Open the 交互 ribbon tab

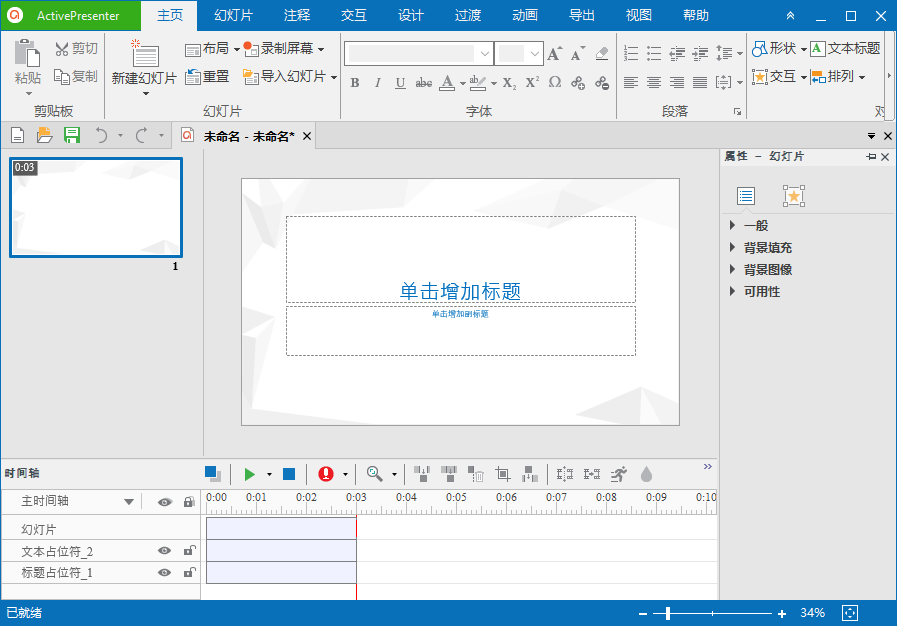pos(354,15)
